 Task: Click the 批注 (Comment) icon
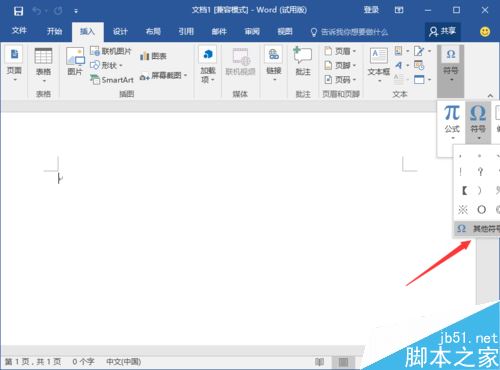[x=303, y=61]
